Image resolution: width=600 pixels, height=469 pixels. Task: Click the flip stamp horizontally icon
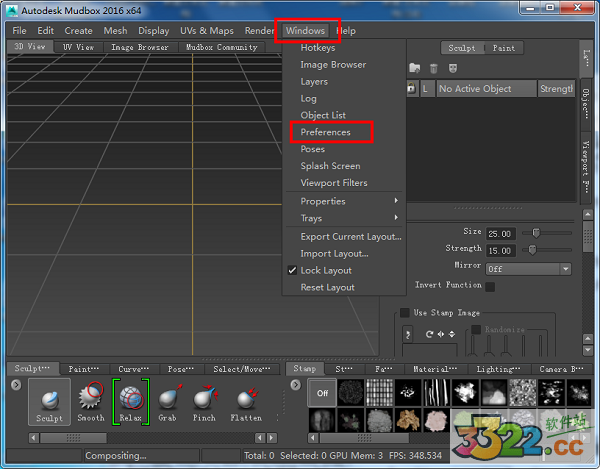click(441, 334)
